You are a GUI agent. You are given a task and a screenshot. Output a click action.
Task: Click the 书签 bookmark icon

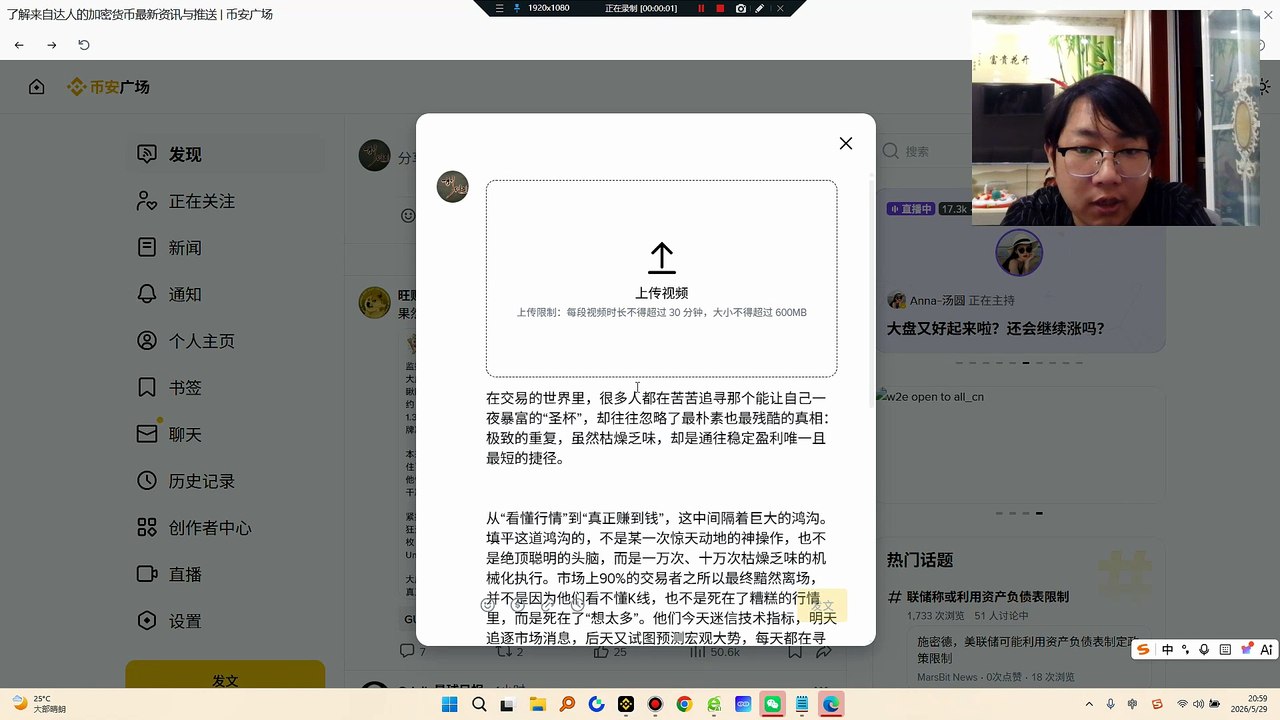[x=147, y=387]
